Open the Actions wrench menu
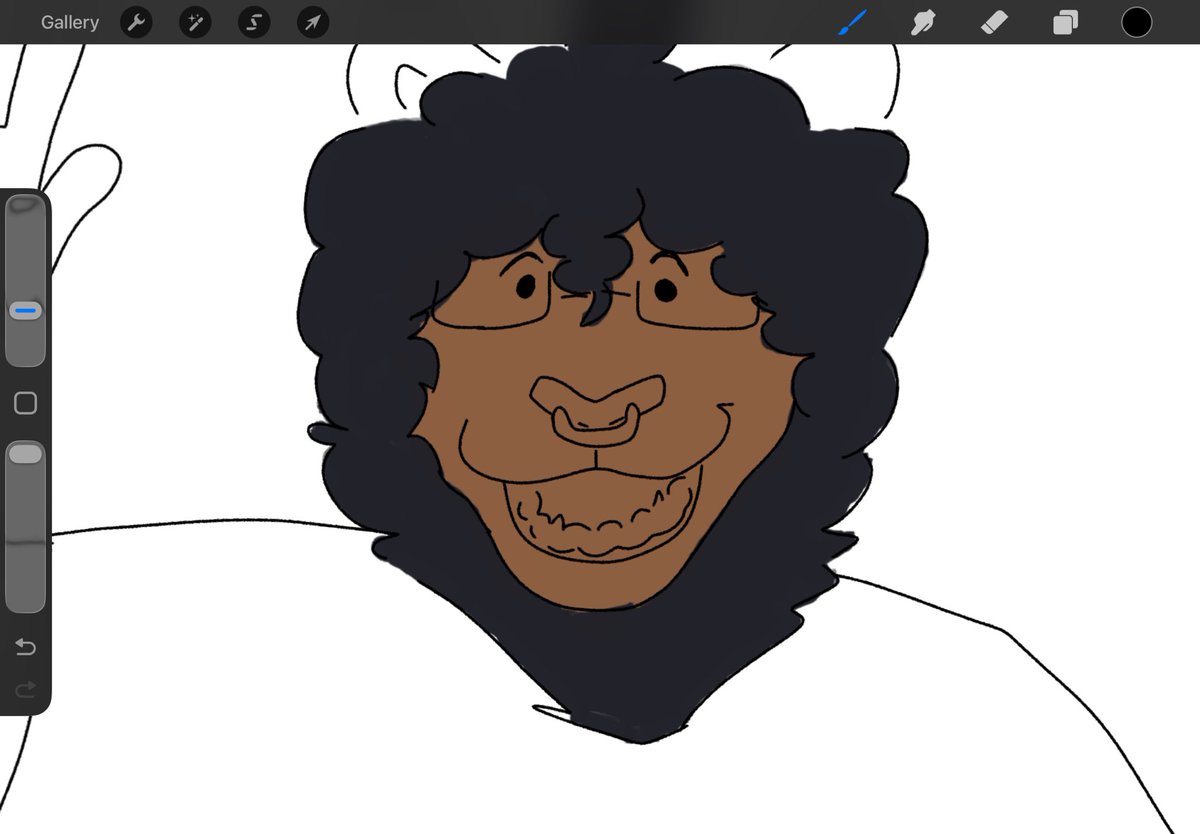Screen dimensions: 1200x834 [x=136, y=22]
